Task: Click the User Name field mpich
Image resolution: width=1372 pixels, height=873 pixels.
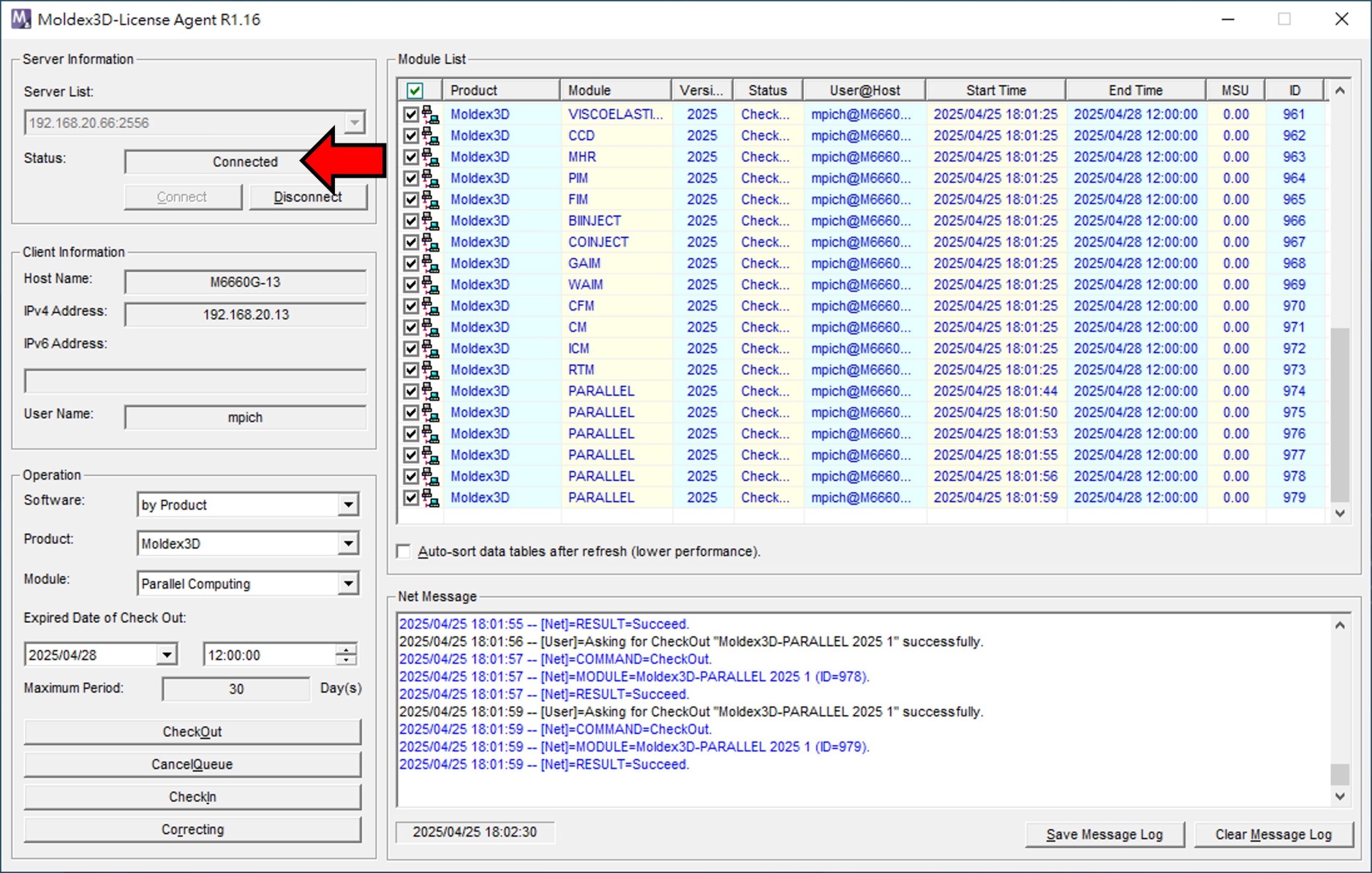Action: tap(245, 417)
